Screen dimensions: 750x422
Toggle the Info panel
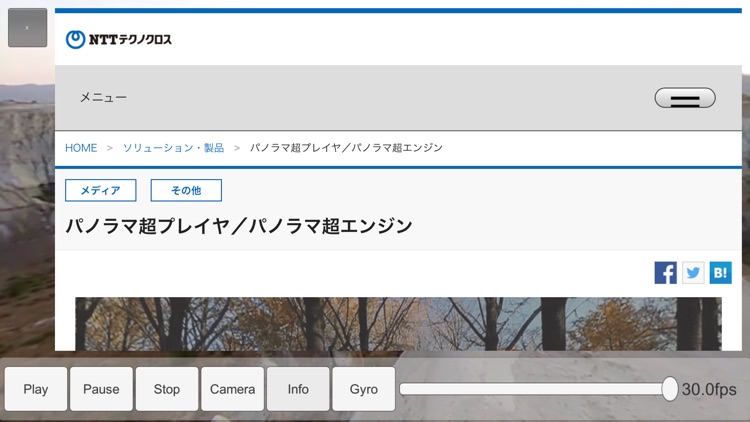298,389
